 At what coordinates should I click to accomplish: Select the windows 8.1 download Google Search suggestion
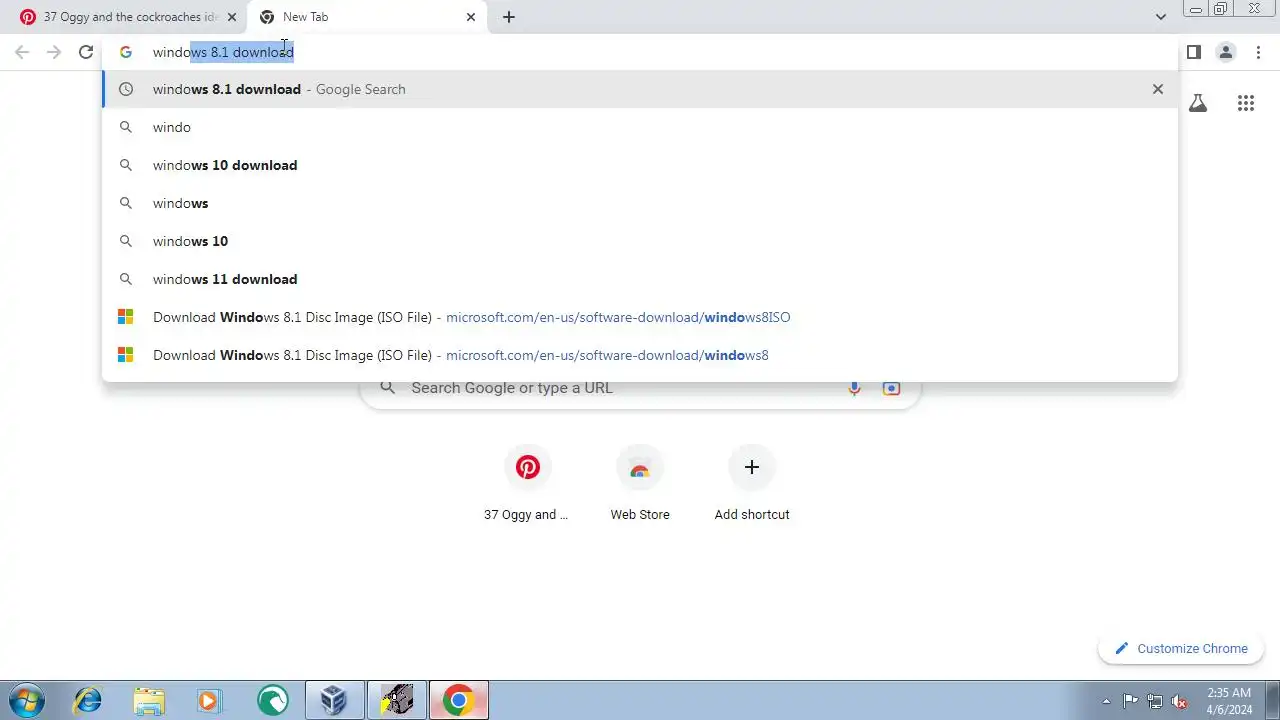(640, 89)
